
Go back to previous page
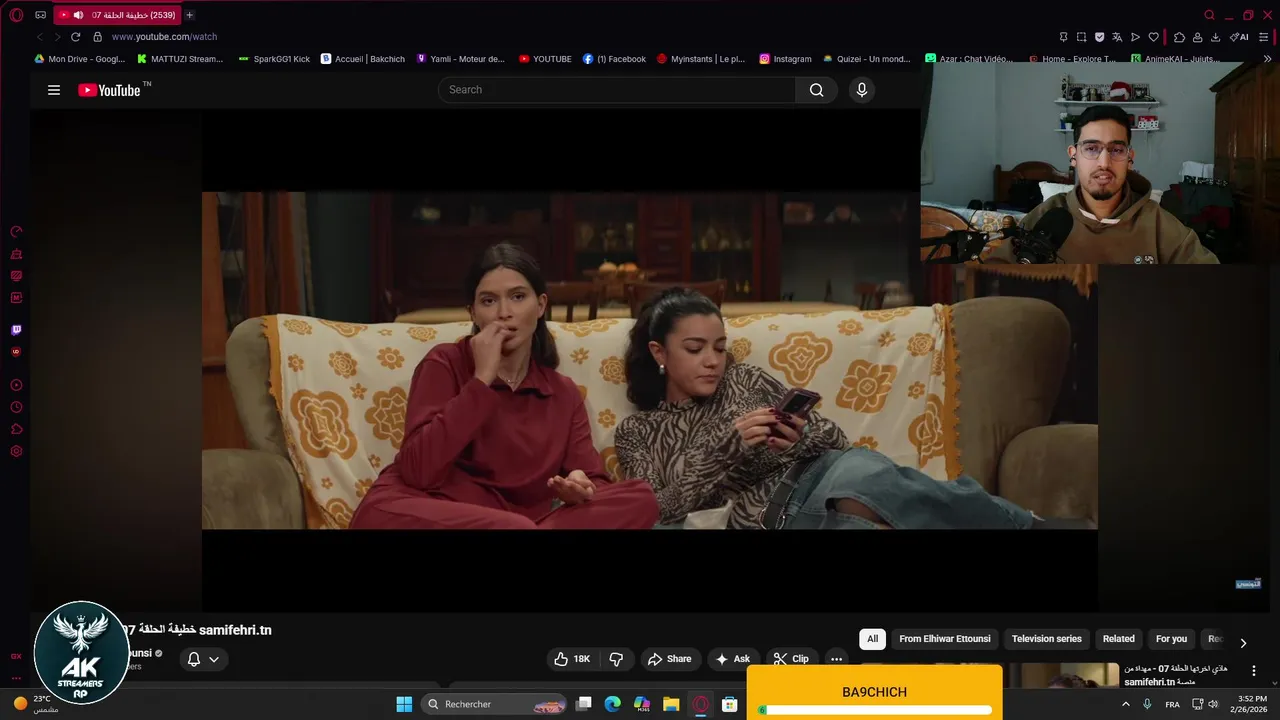point(40,37)
